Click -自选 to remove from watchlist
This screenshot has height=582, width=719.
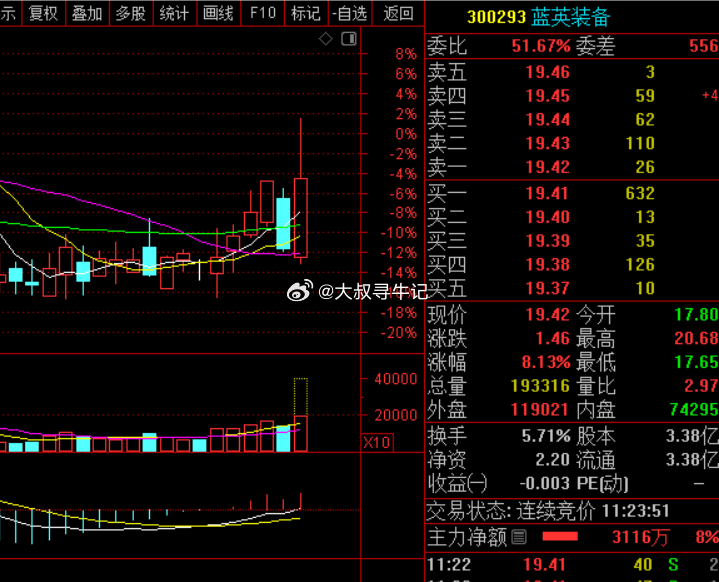pos(350,13)
